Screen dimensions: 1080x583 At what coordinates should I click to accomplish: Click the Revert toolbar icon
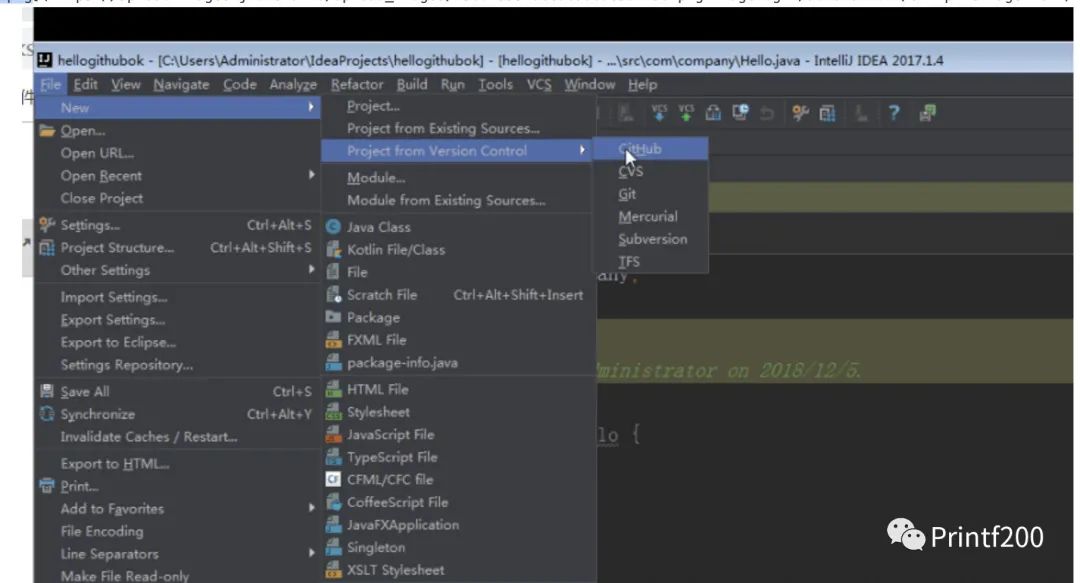tap(767, 113)
